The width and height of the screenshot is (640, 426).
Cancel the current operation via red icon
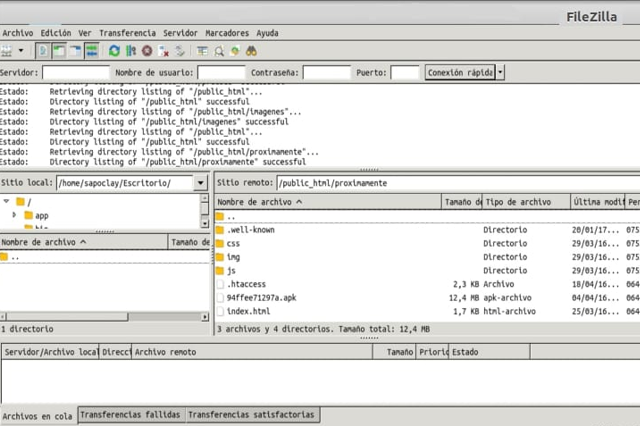[x=147, y=50]
